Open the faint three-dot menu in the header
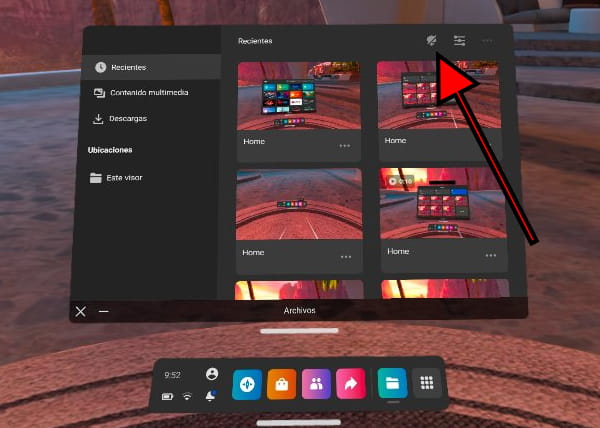 pos(487,41)
